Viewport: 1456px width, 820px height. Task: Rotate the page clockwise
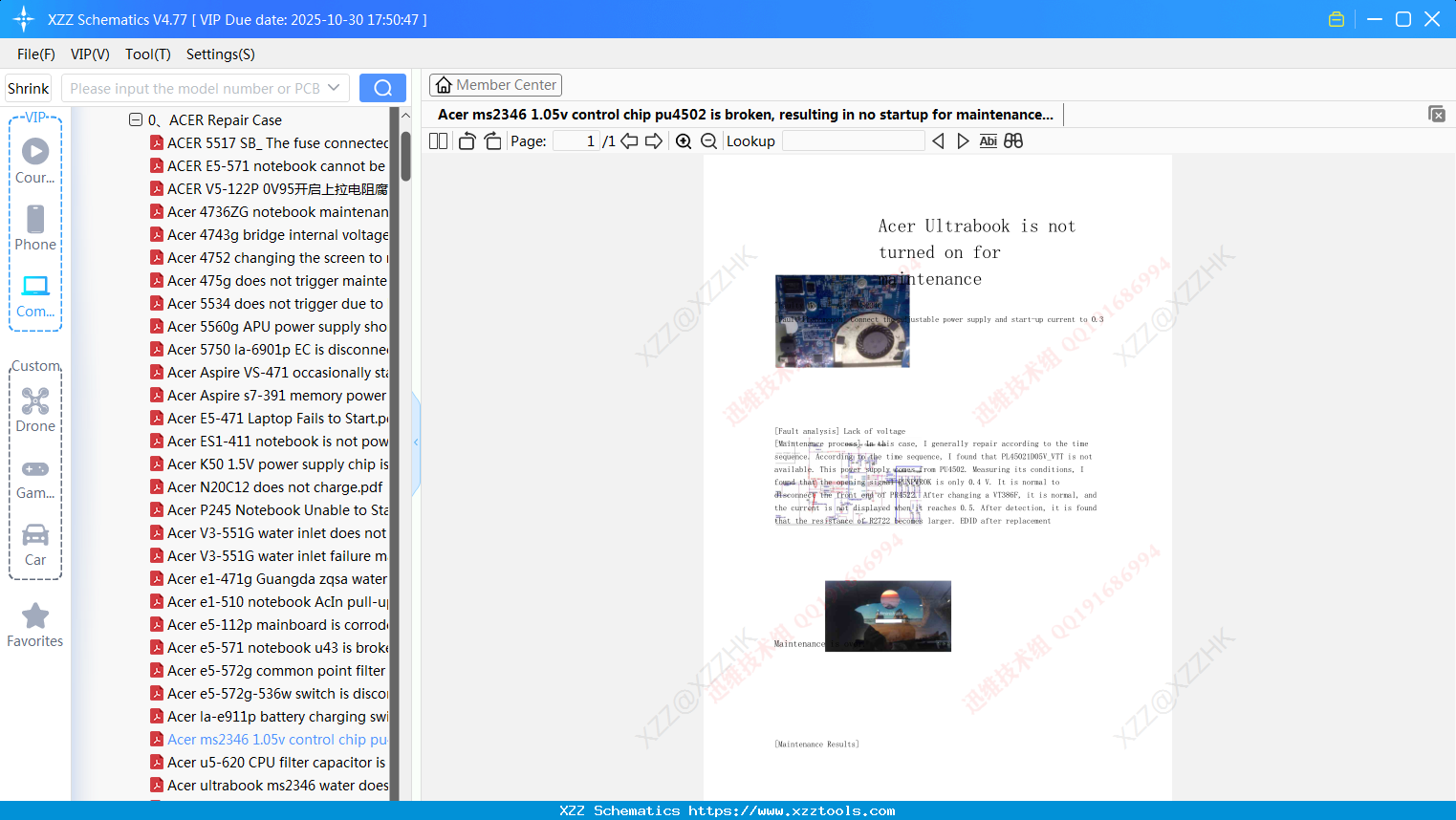pos(492,140)
